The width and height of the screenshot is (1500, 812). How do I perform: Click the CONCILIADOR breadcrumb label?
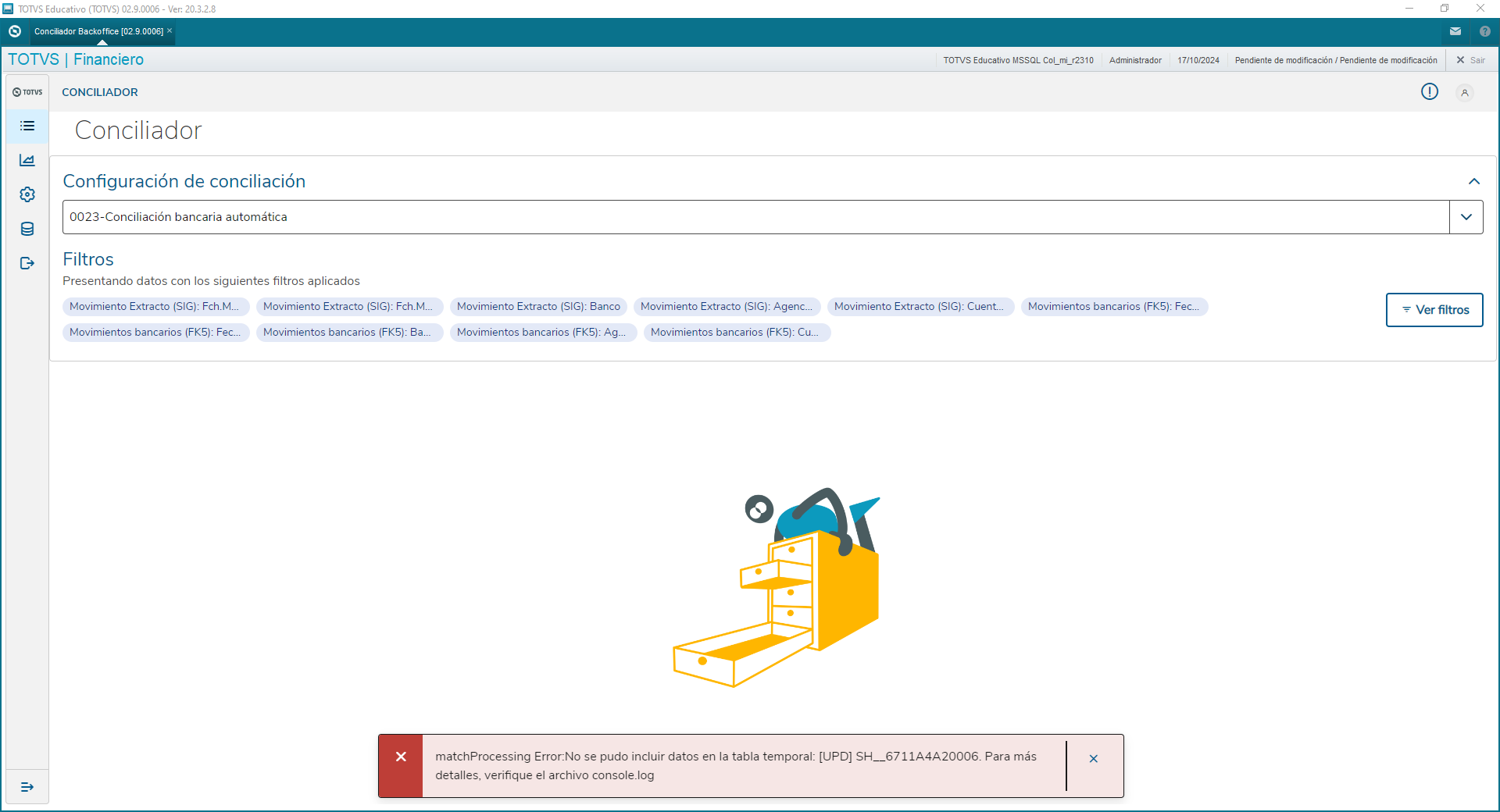pyautogui.click(x=100, y=92)
